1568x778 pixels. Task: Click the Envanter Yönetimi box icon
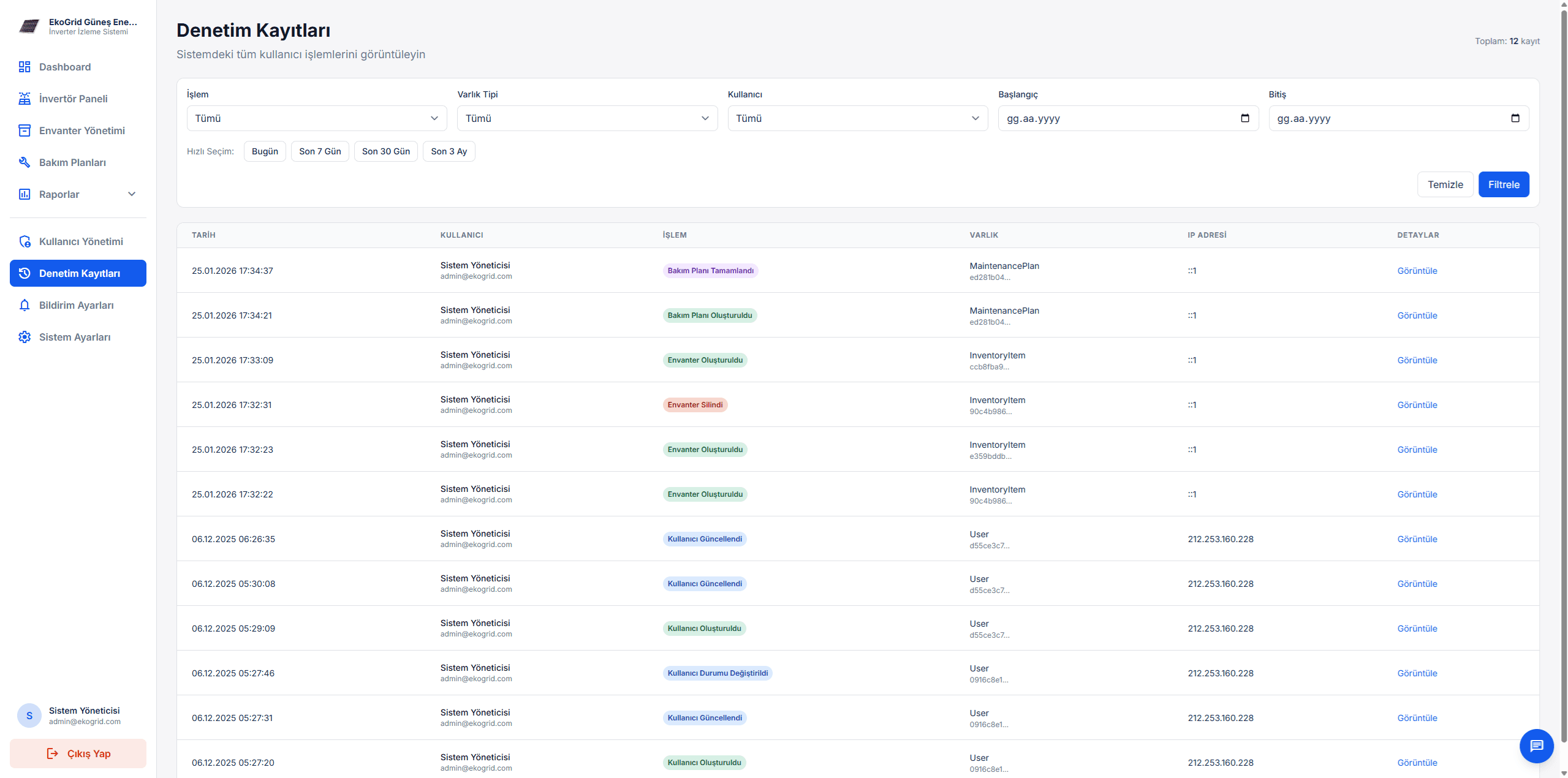coord(25,130)
